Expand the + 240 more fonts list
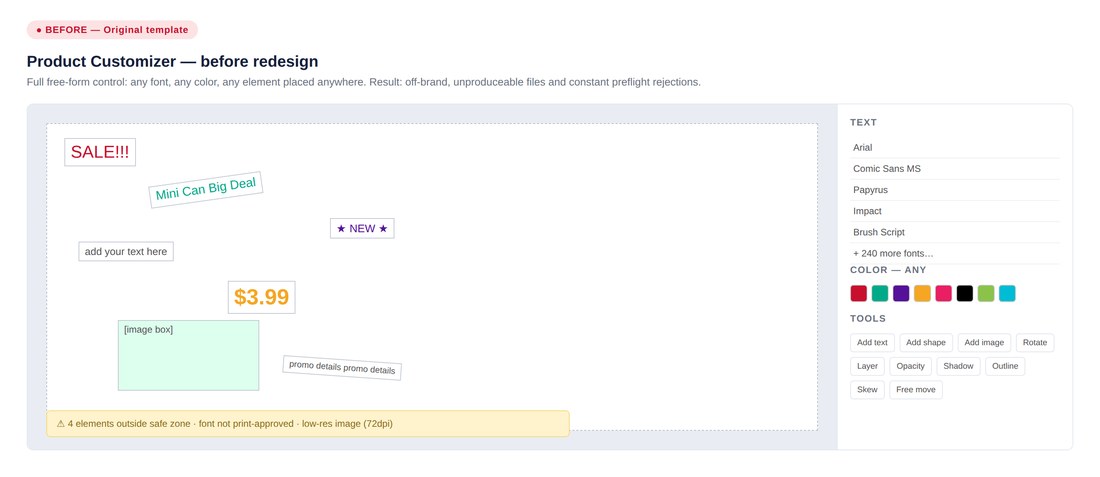Screen dimensions: 1100x477 [954, 253]
